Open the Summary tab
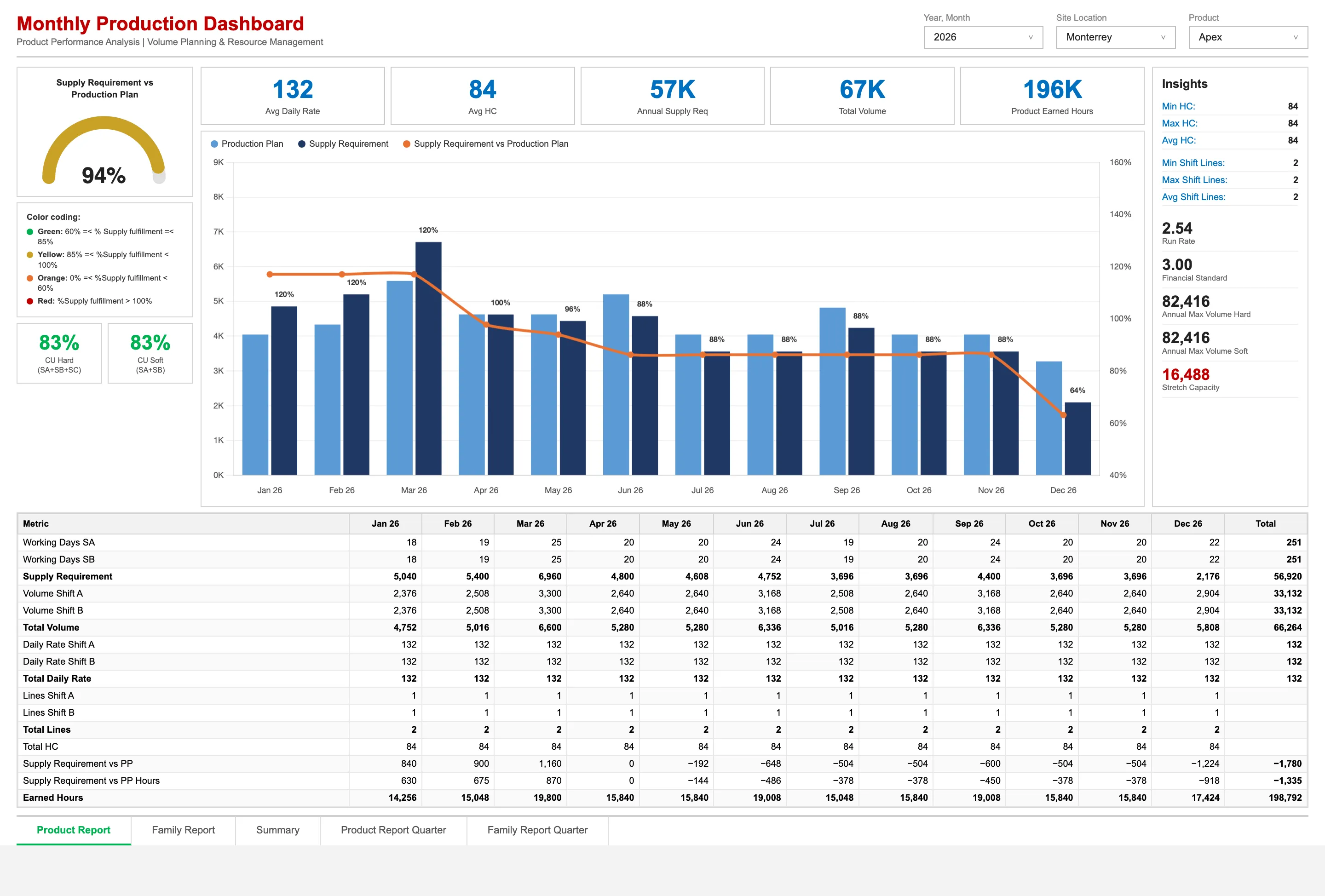The image size is (1325, 896). (278, 830)
